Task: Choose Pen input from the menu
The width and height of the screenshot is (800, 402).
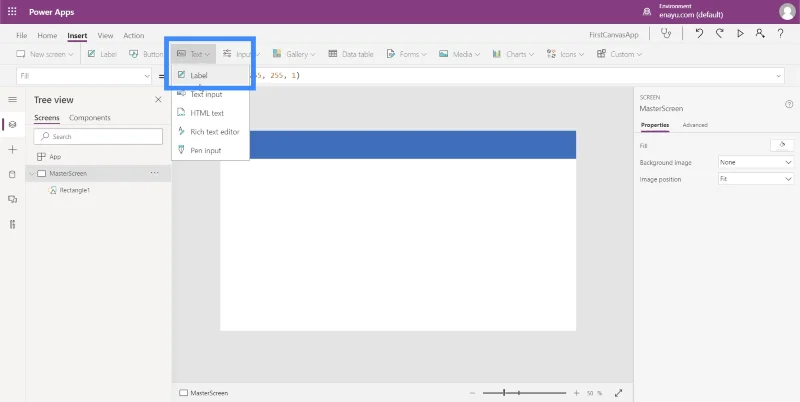Action: point(210,150)
